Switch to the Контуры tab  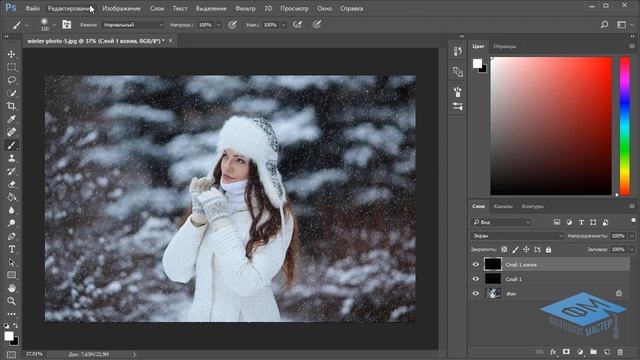(533, 207)
